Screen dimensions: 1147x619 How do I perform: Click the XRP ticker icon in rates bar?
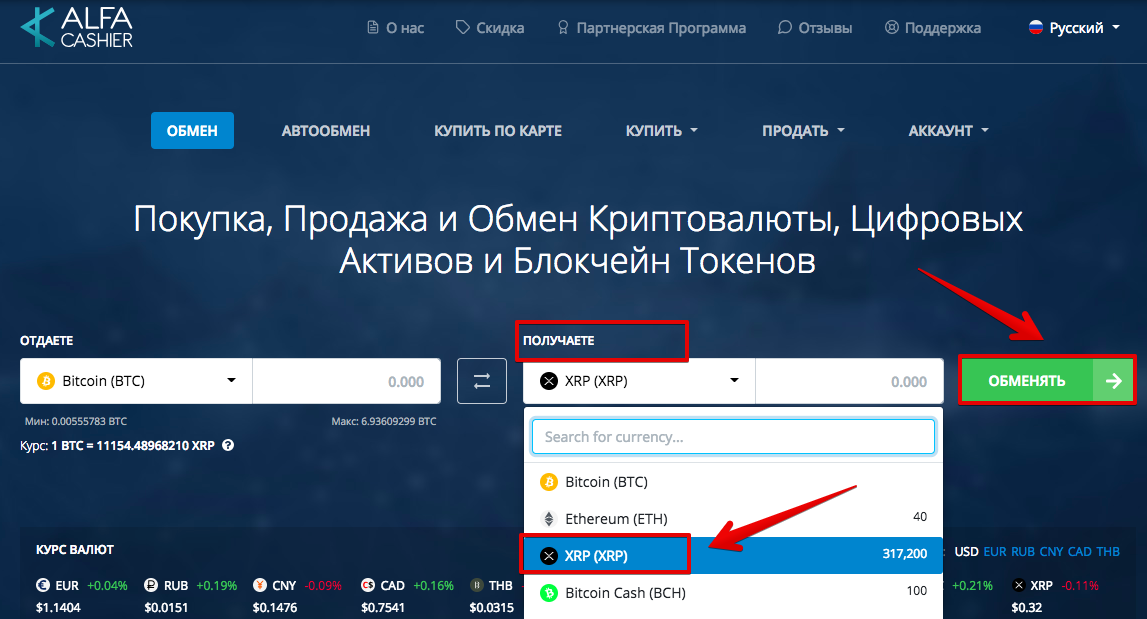click(x=1018, y=585)
